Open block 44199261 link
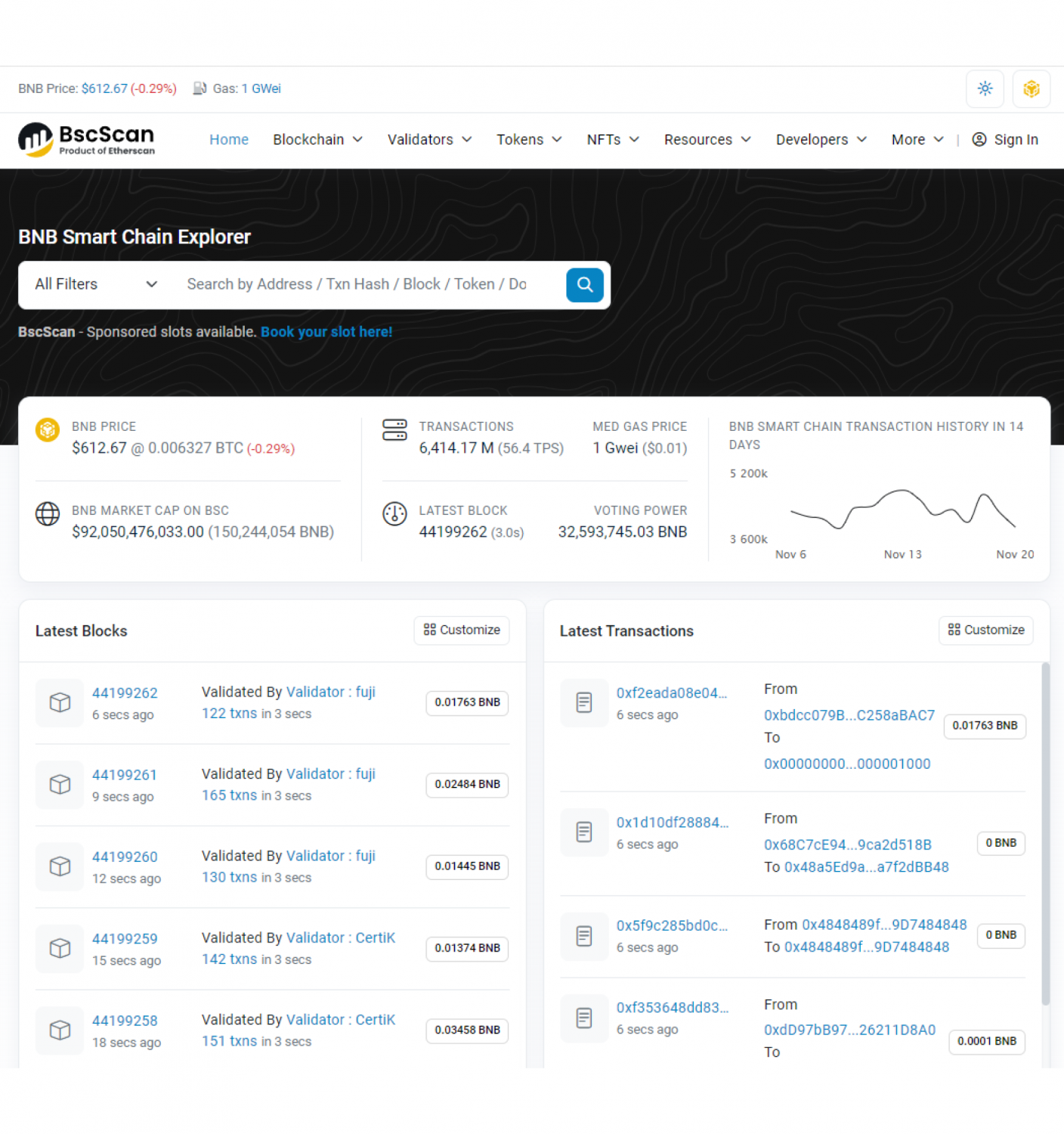Image resolution: width=1064 pixels, height=1134 pixels. pos(125,774)
